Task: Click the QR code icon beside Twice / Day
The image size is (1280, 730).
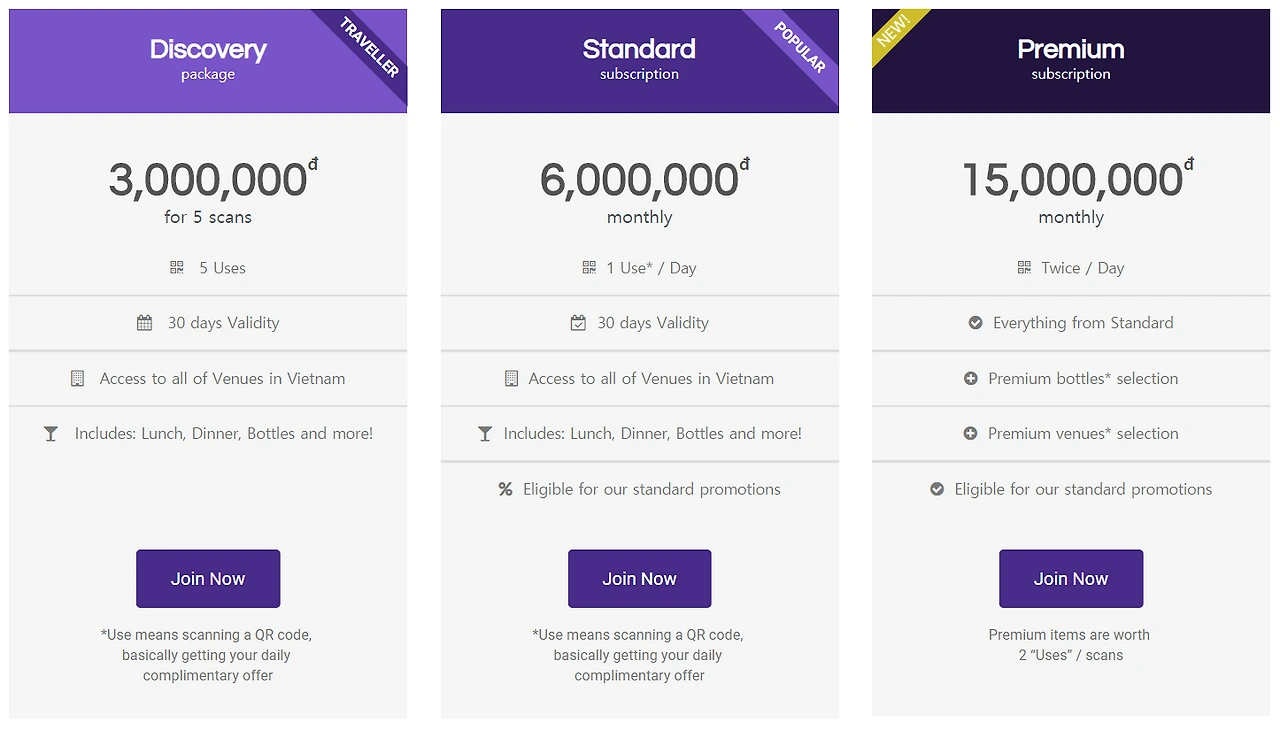Action: (x=1024, y=268)
